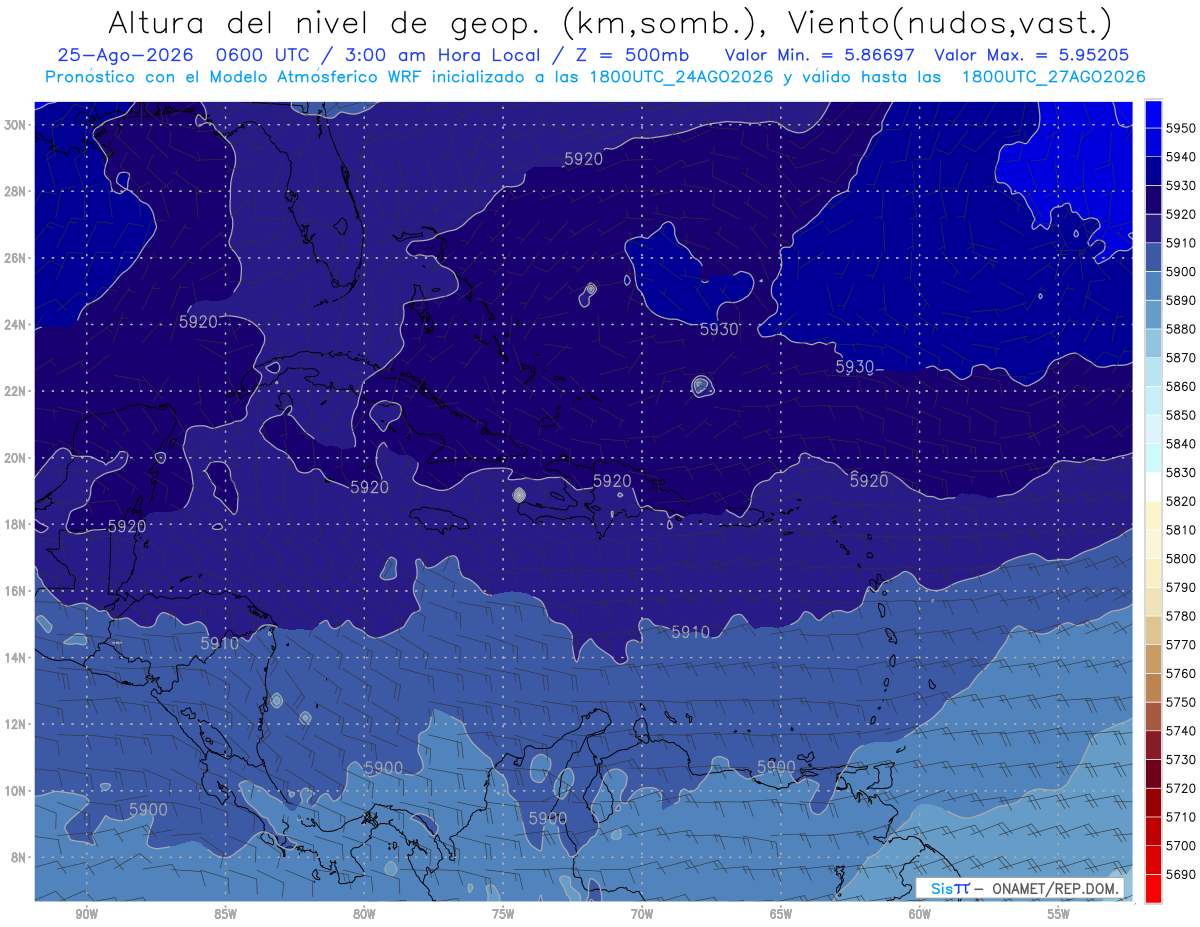
Task: Click the 5820 value in the color legend
Action: [1181, 501]
